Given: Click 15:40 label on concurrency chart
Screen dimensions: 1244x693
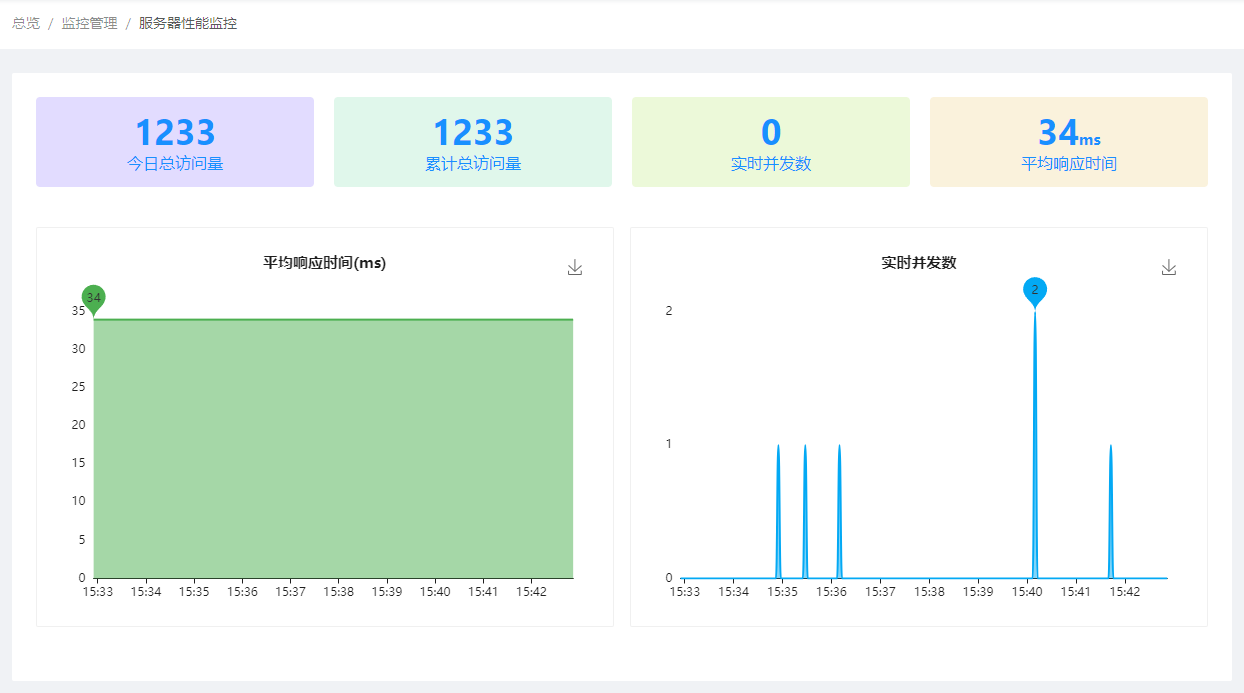Looking at the screenshot, I should (x=1027, y=592).
